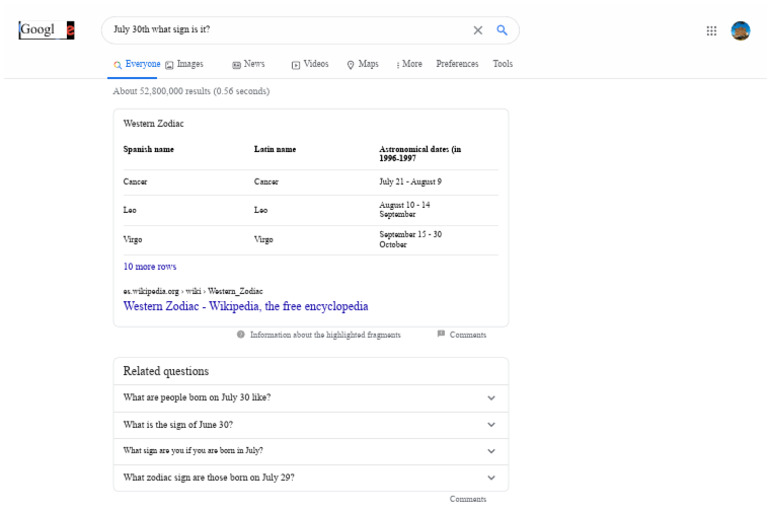This screenshot has height=510, width=768.
Task: Open search Preferences
Action: (x=457, y=64)
